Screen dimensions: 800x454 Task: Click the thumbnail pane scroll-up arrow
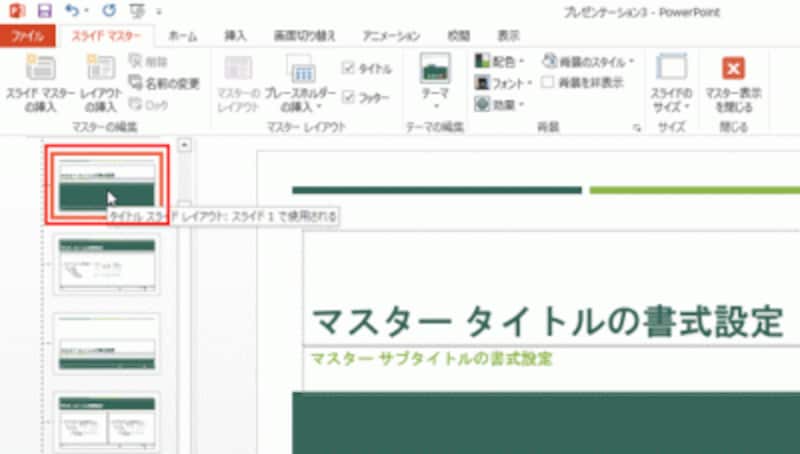(184, 145)
